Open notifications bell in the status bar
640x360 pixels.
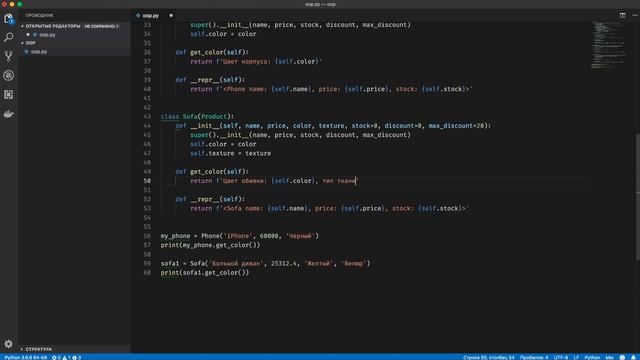pos(633,357)
